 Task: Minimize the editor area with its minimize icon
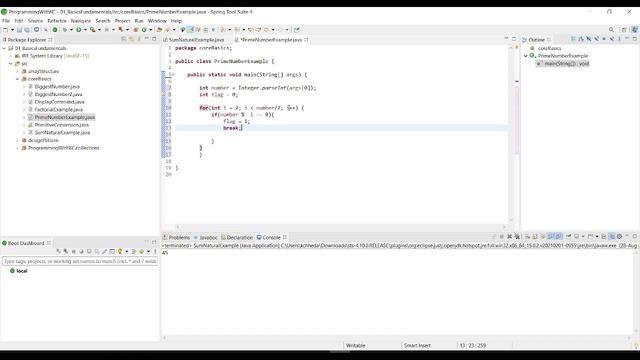pyautogui.click(x=506, y=38)
